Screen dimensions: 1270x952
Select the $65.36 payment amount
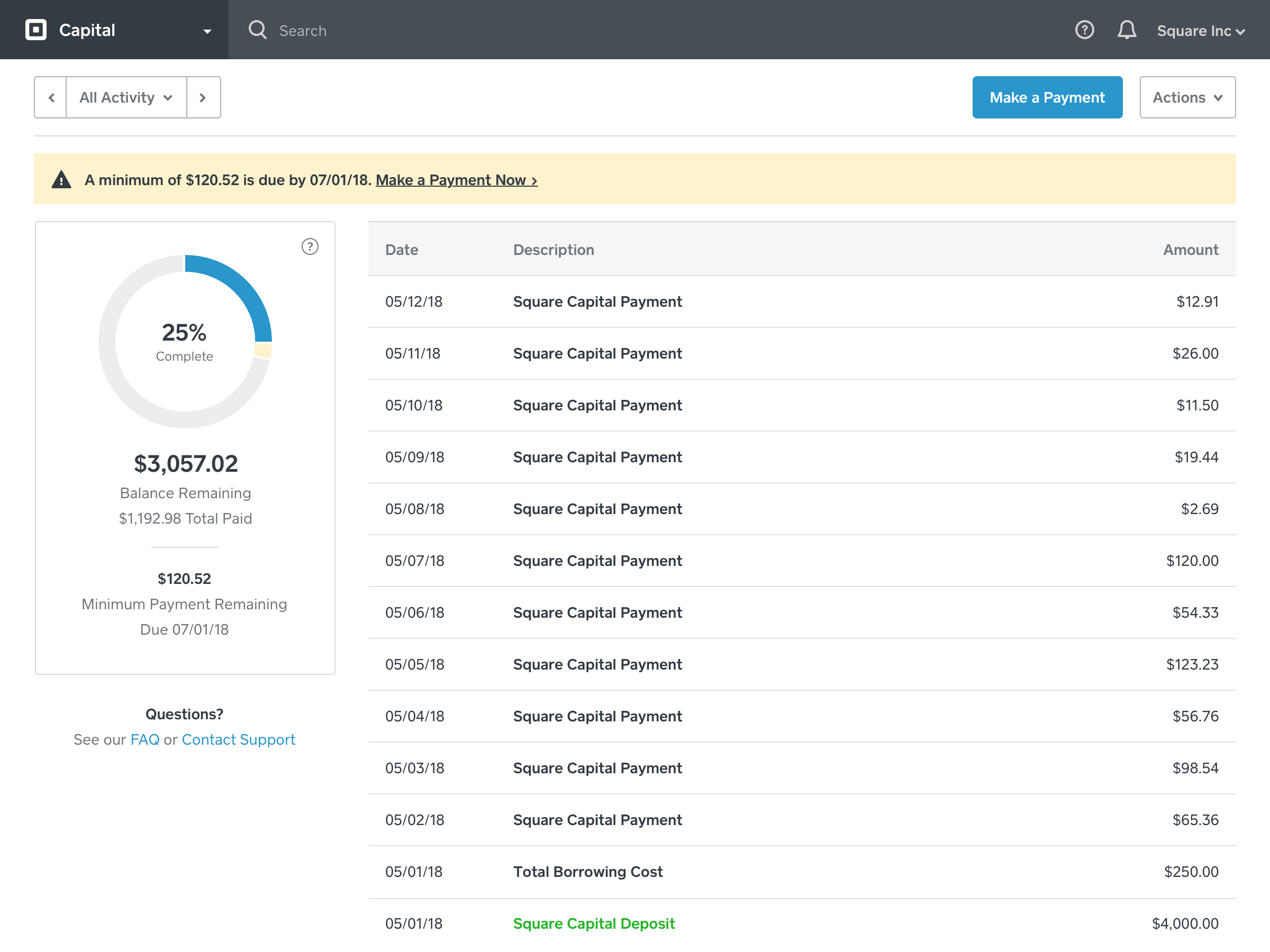pos(1195,820)
